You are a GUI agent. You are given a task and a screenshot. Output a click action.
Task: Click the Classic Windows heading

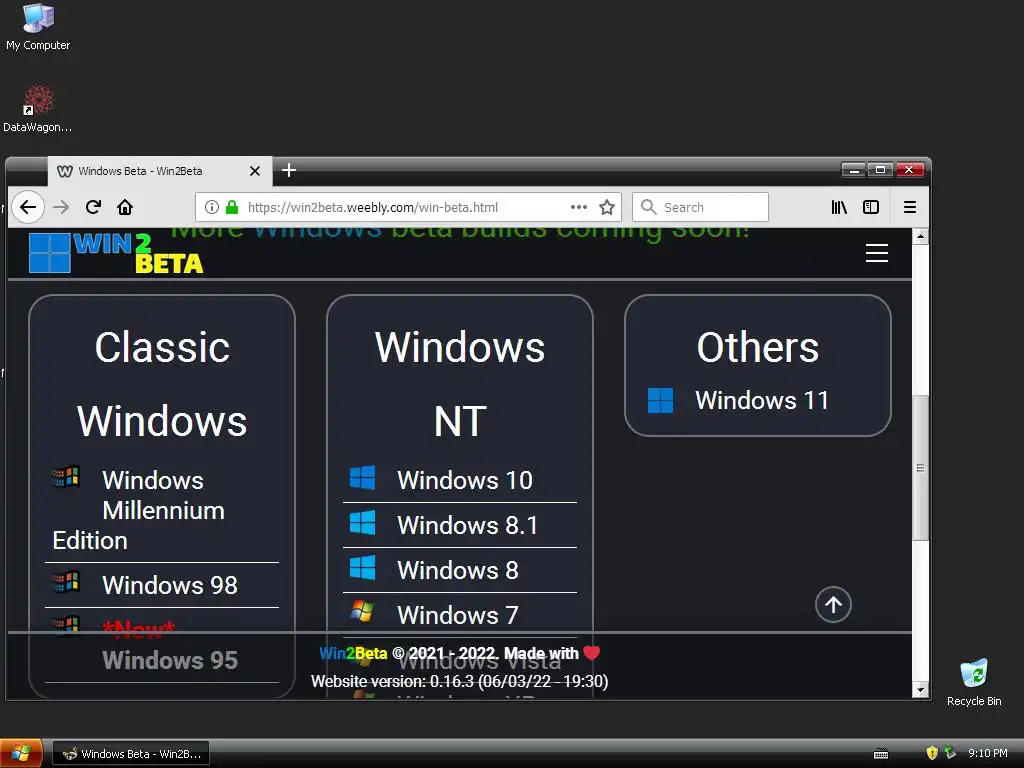click(162, 384)
